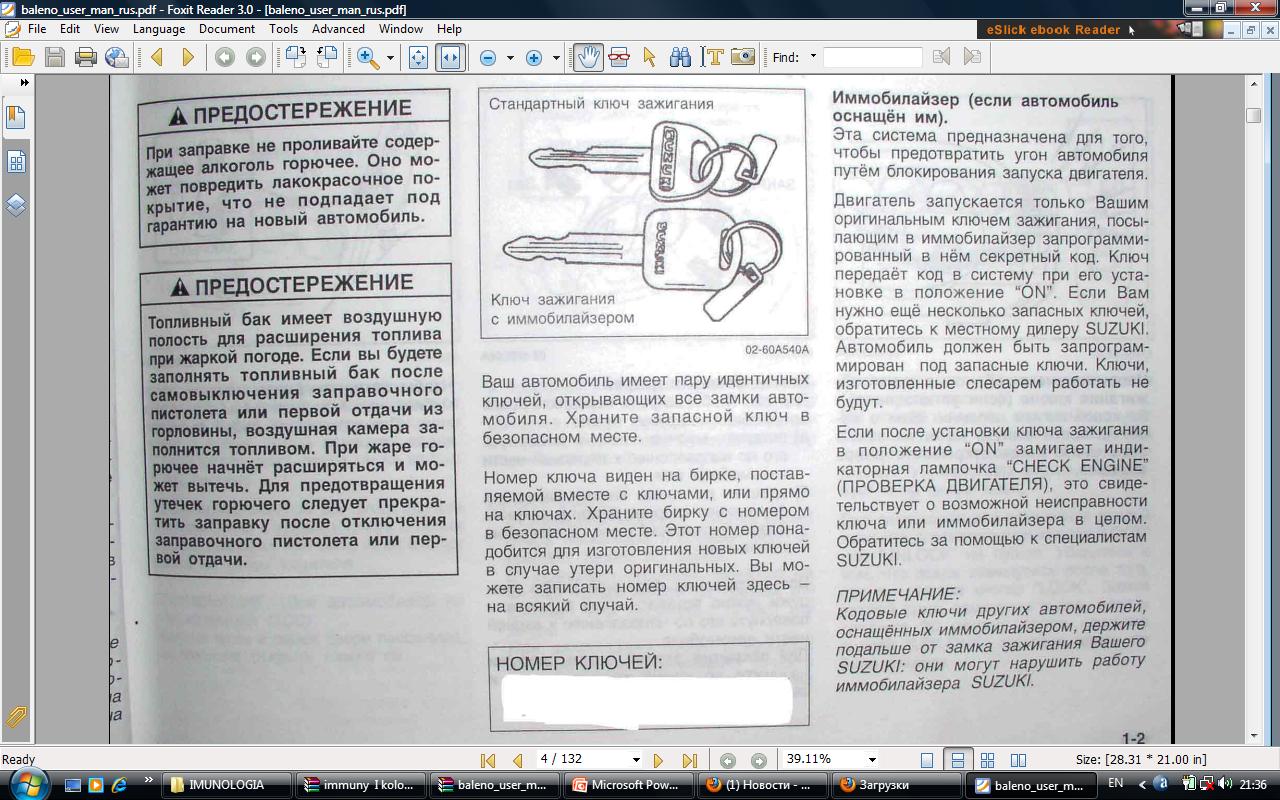
Task: Open the Find options dropdown arrow
Action: (813, 57)
